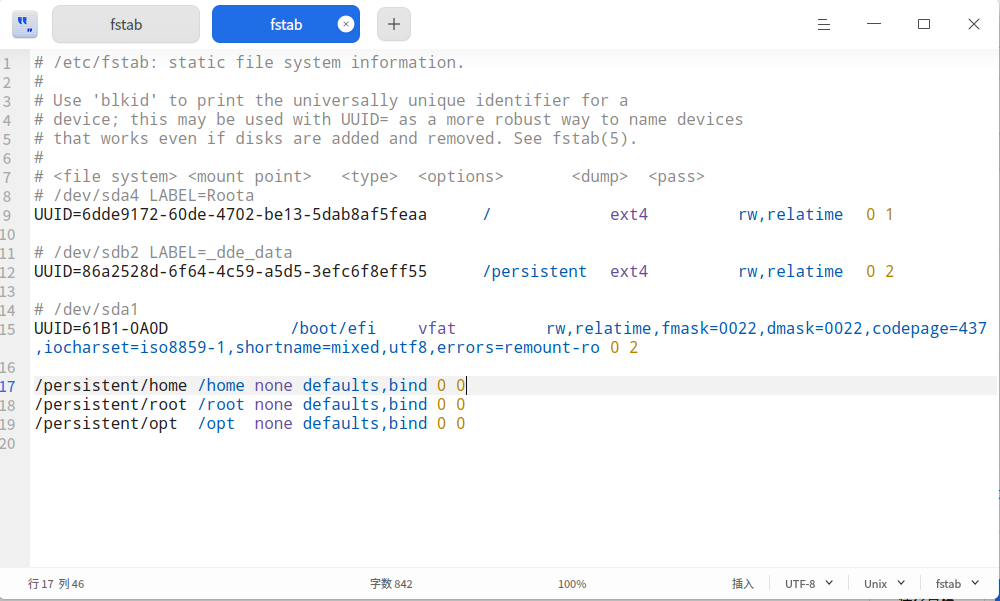Open the fstab syntax highlight dropdown

pos(957,584)
